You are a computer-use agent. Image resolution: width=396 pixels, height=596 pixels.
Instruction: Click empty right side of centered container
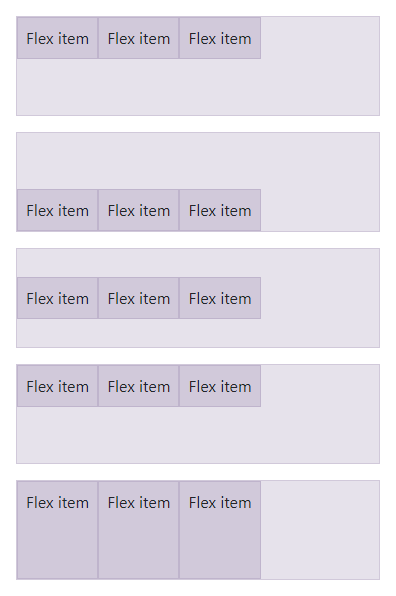point(320,298)
